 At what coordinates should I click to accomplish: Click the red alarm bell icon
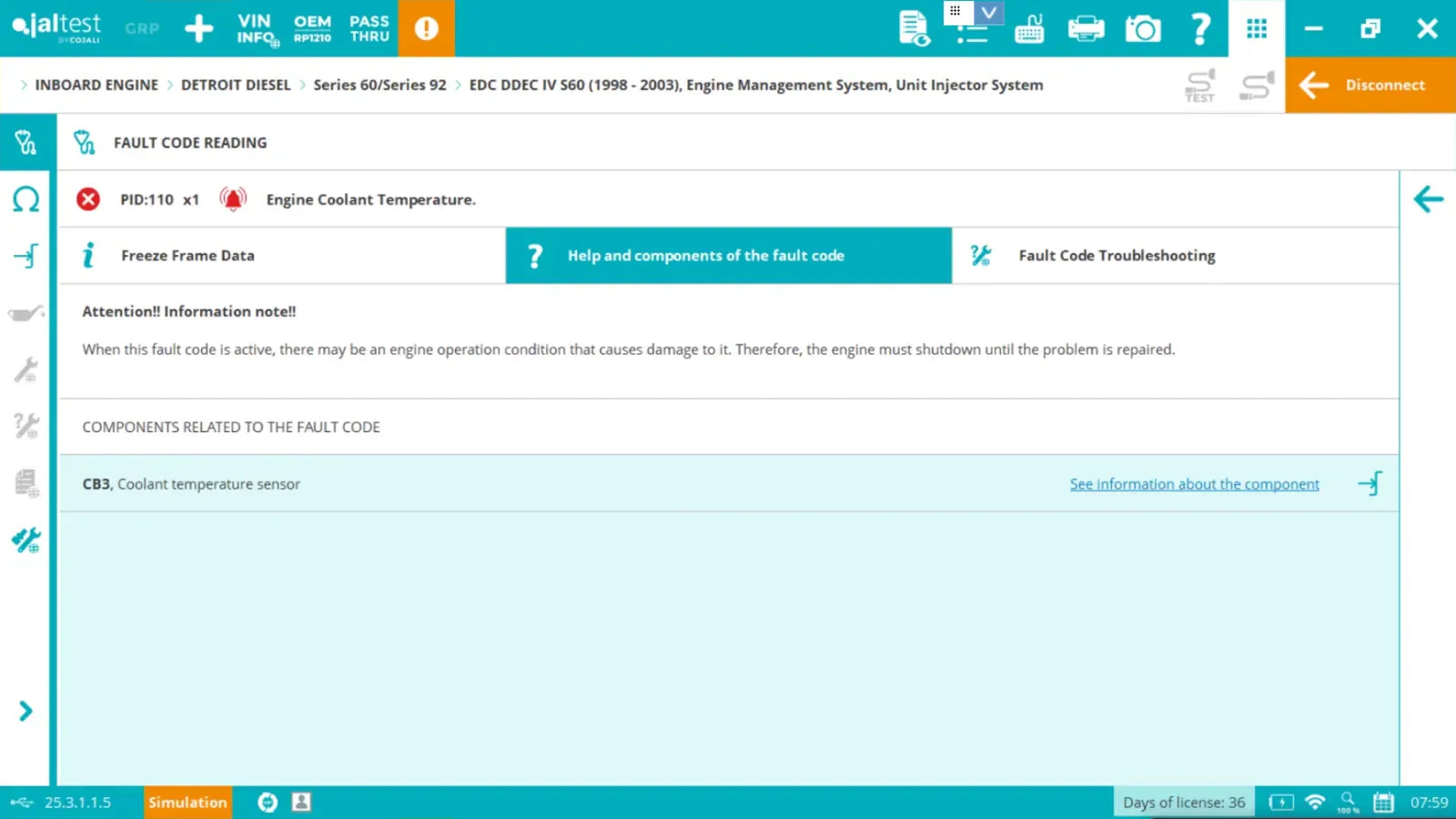[233, 199]
